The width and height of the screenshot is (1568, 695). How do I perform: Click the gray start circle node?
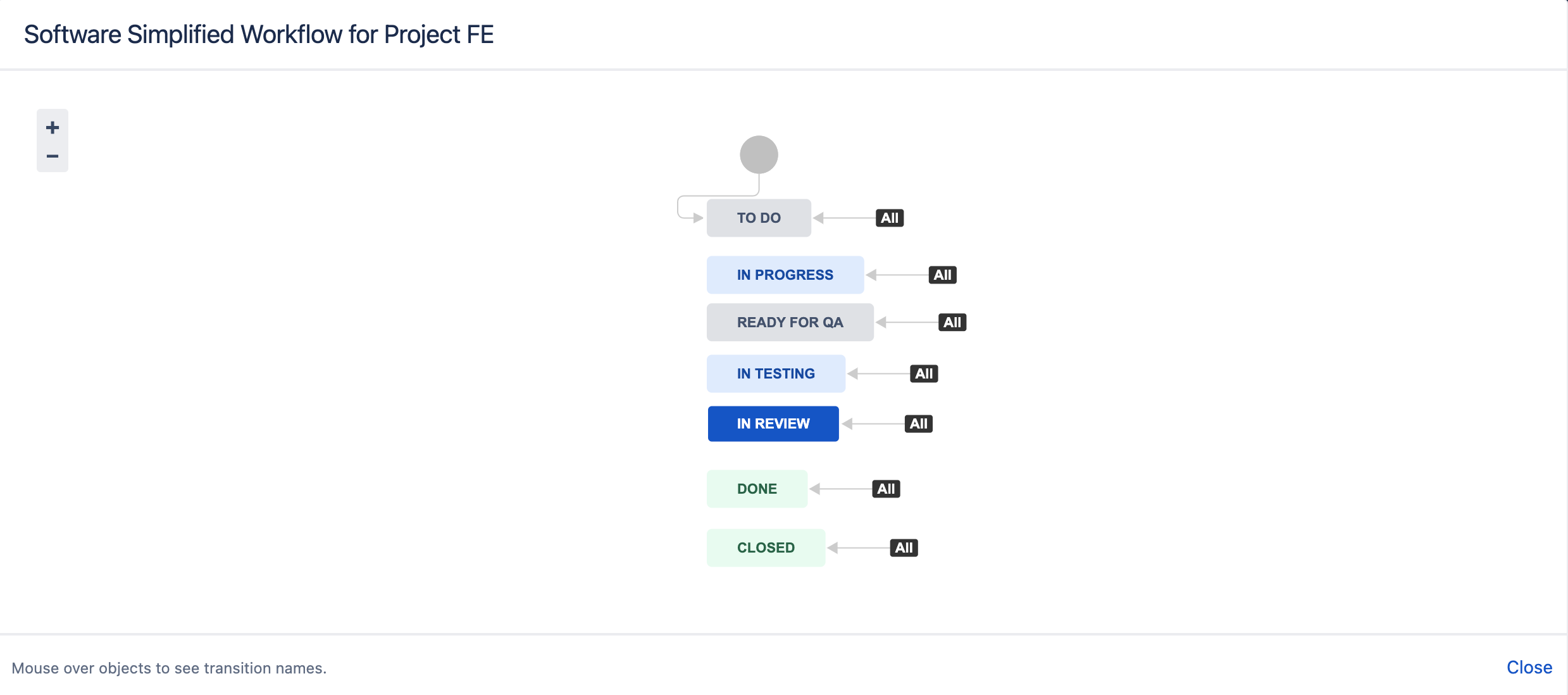[x=759, y=154]
